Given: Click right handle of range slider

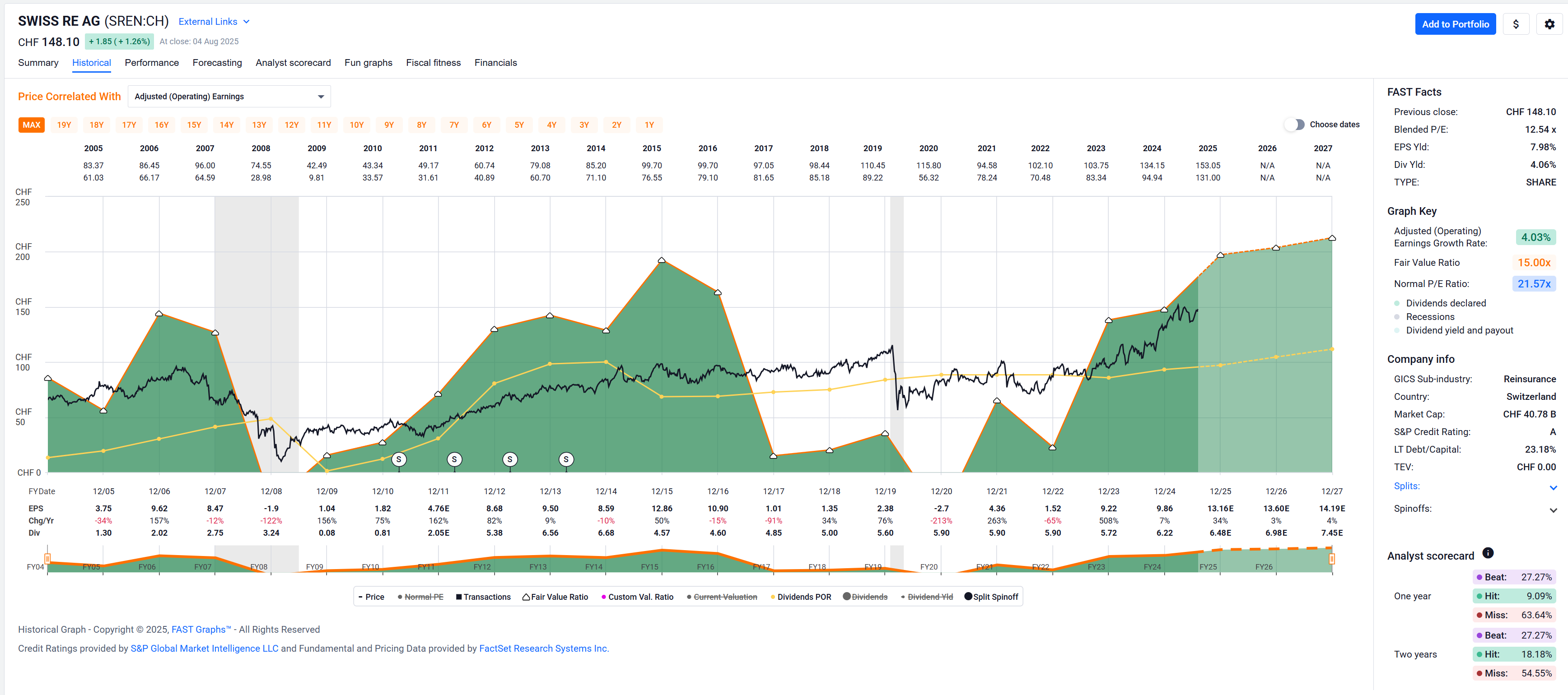Looking at the screenshot, I should 1332,558.
